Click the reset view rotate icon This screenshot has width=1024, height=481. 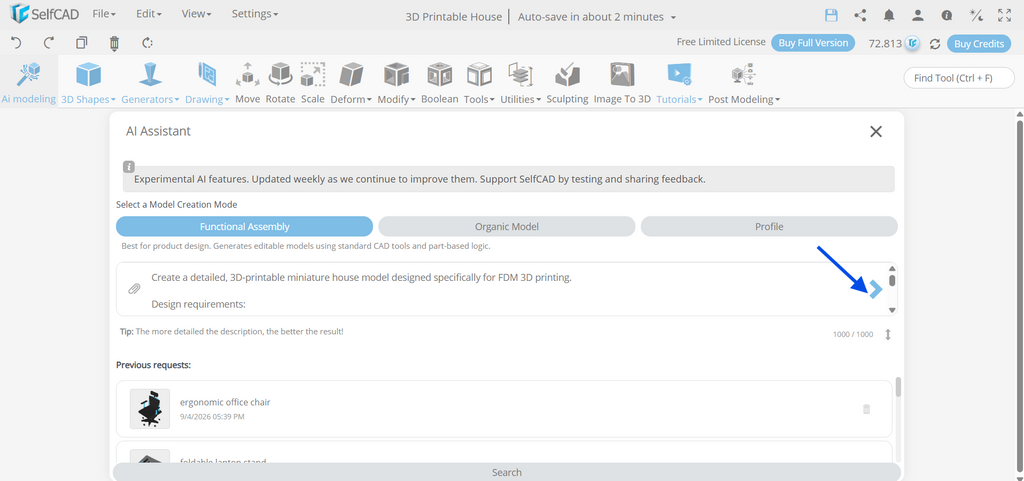148,43
